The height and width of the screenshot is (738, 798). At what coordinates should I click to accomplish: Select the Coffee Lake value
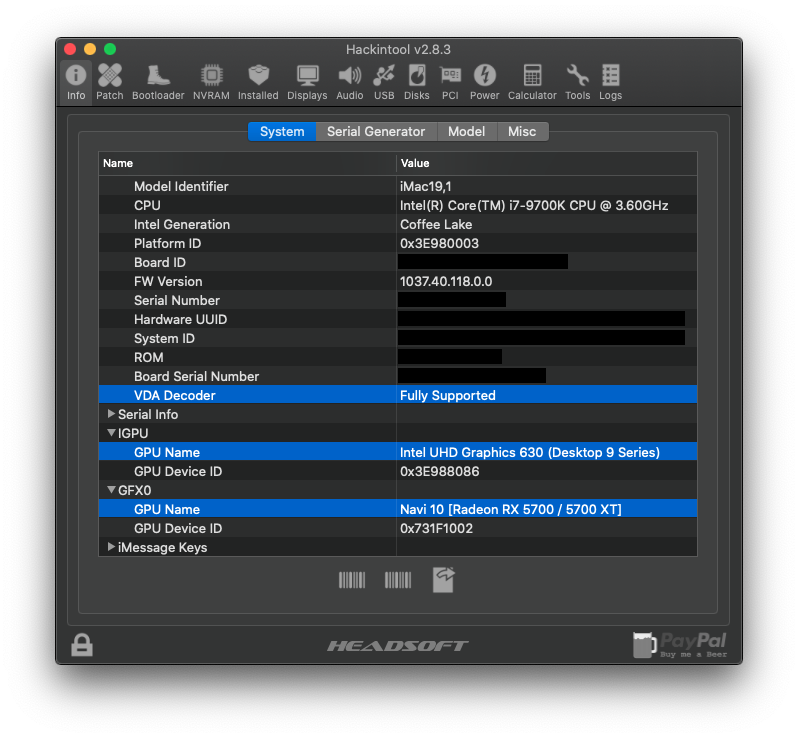coord(436,224)
